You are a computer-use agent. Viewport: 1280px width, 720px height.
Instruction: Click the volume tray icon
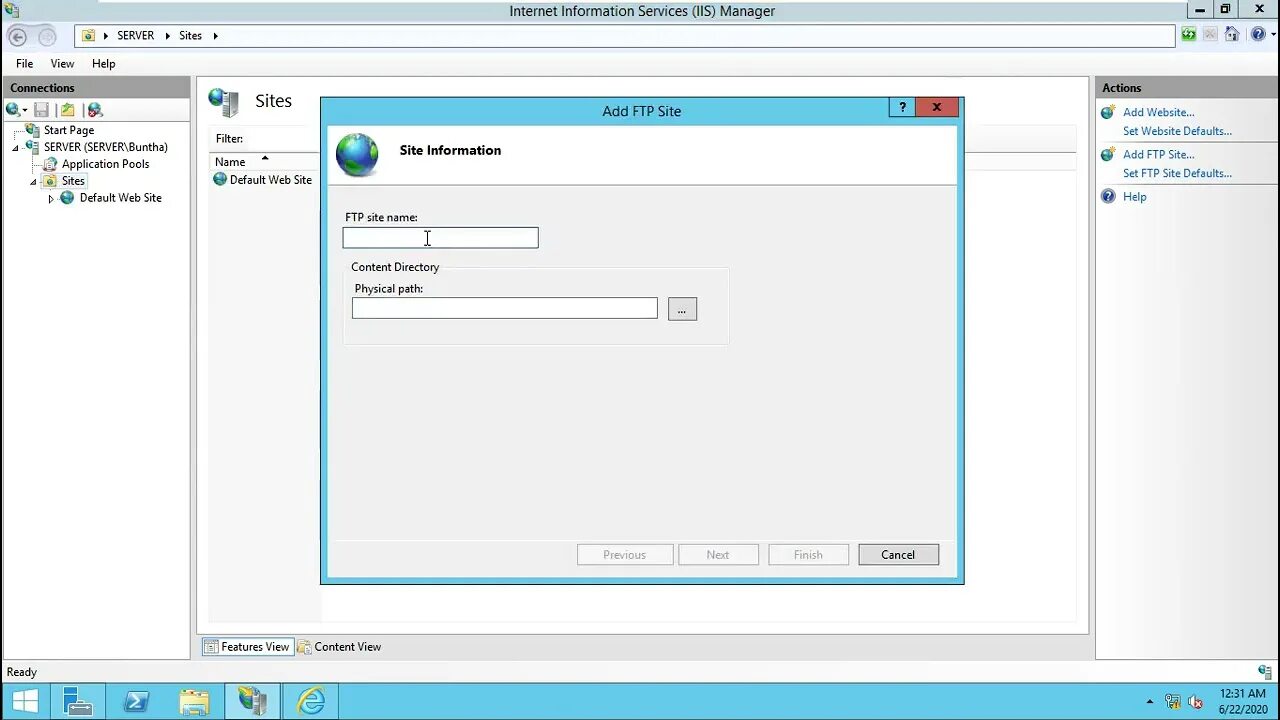click(x=1195, y=702)
